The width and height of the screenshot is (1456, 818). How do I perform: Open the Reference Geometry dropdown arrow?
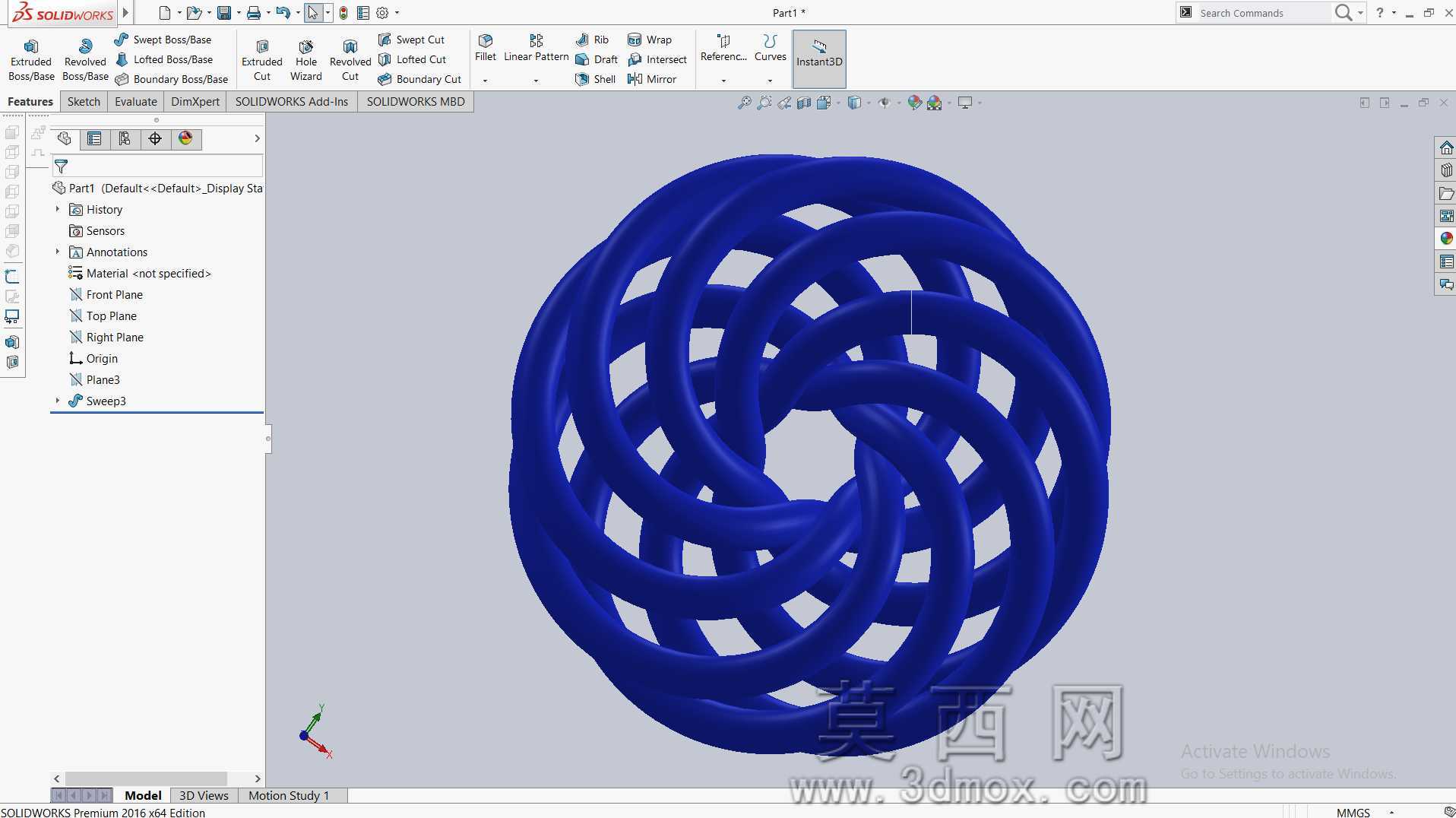723,81
